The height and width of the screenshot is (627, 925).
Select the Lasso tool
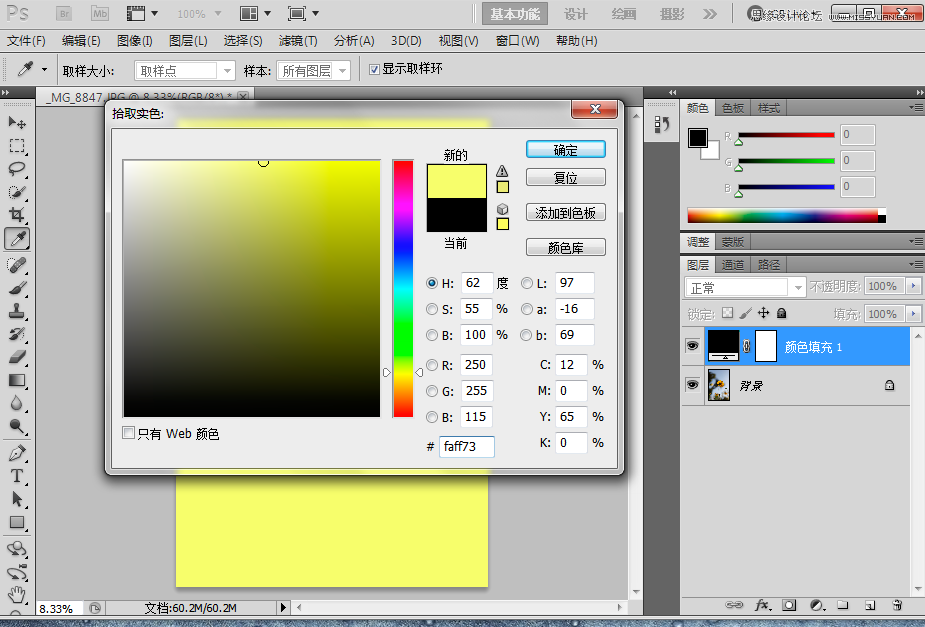(17, 168)
